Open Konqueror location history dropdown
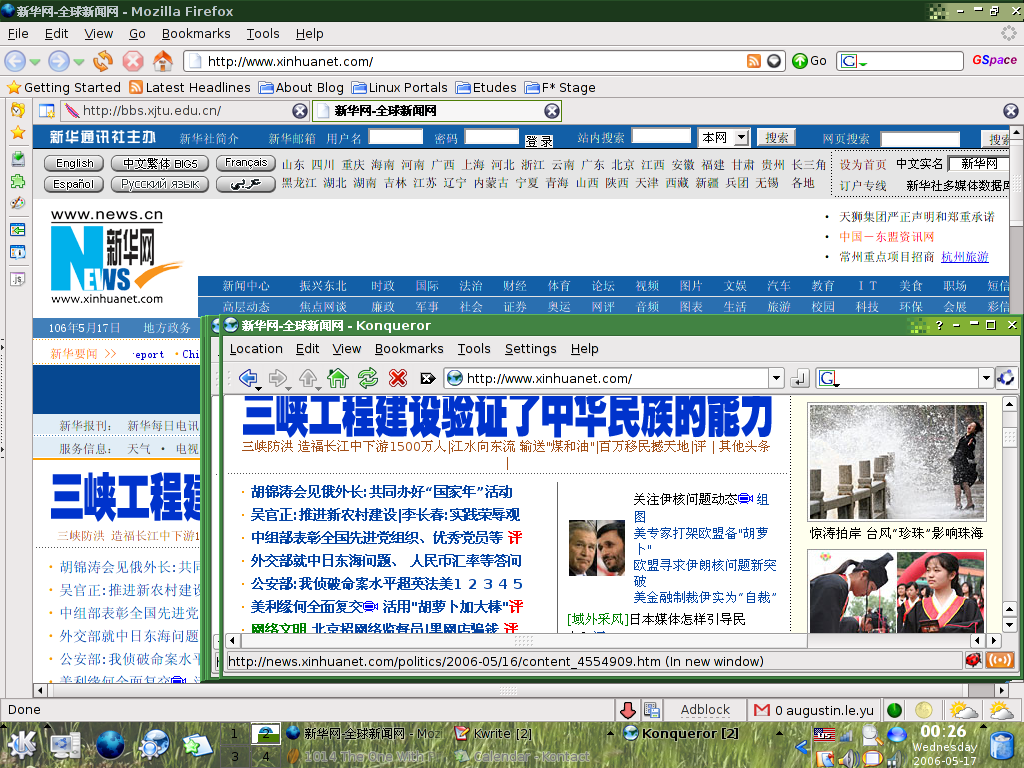The width and height of the screenshot is (1024, 768). tap(776, 378)
